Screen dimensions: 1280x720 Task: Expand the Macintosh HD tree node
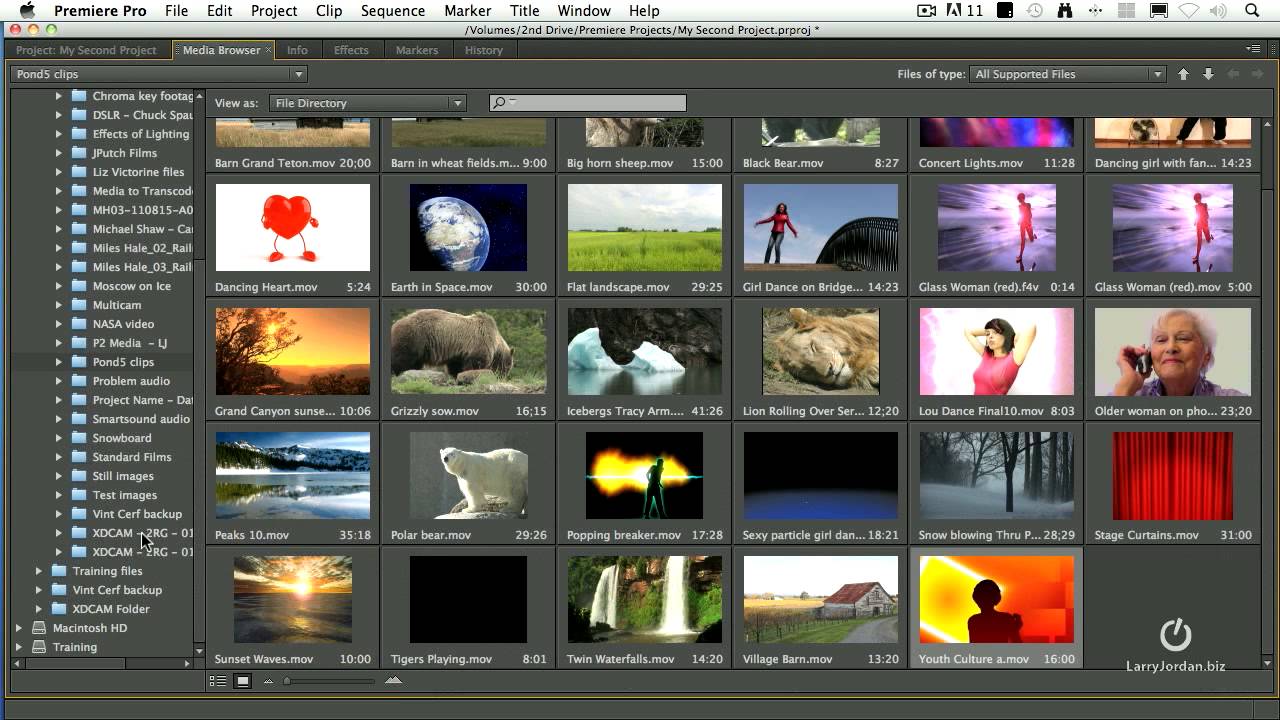tap(18, 628)
